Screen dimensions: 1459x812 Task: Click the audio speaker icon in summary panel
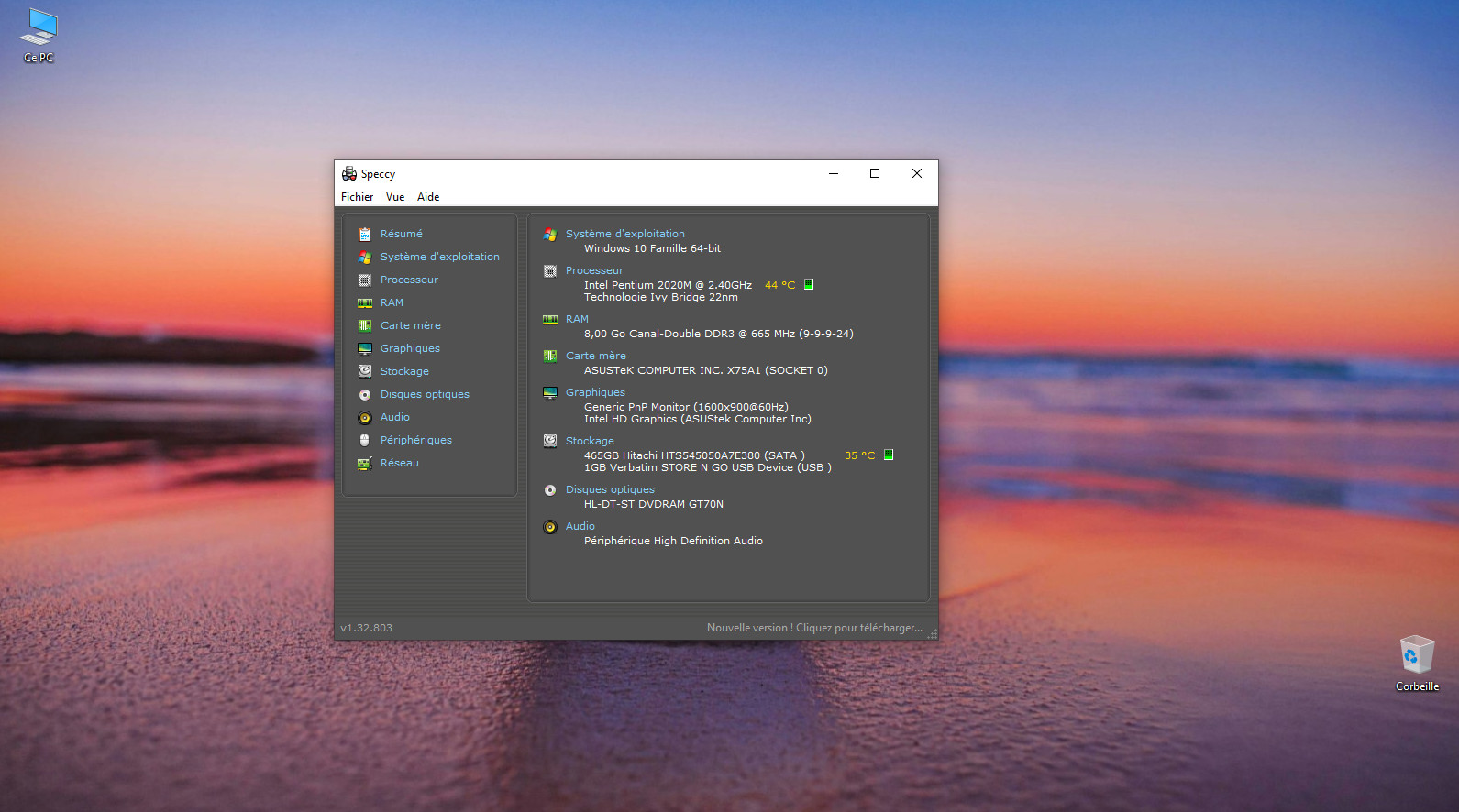point(550,526)
